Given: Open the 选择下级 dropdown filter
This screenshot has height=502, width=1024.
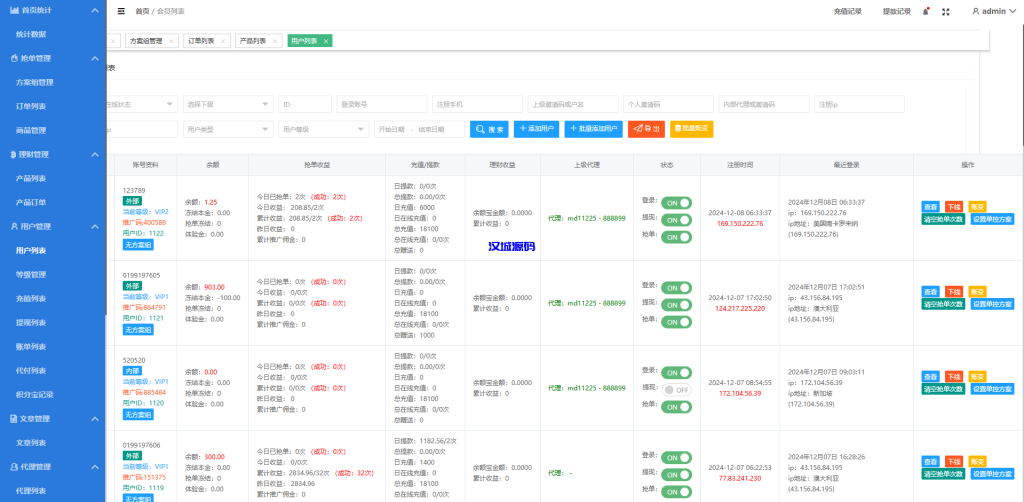Looking at the screenshot, I should (228, 104).
